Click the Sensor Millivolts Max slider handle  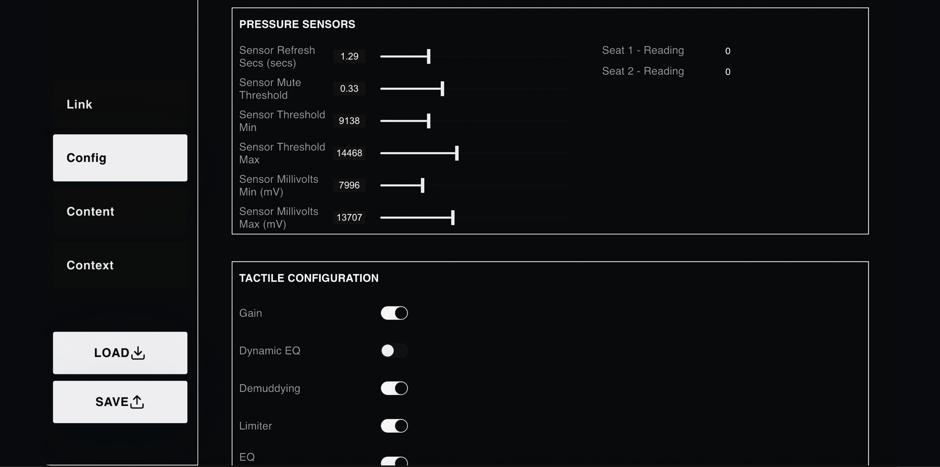coord(453,218)
